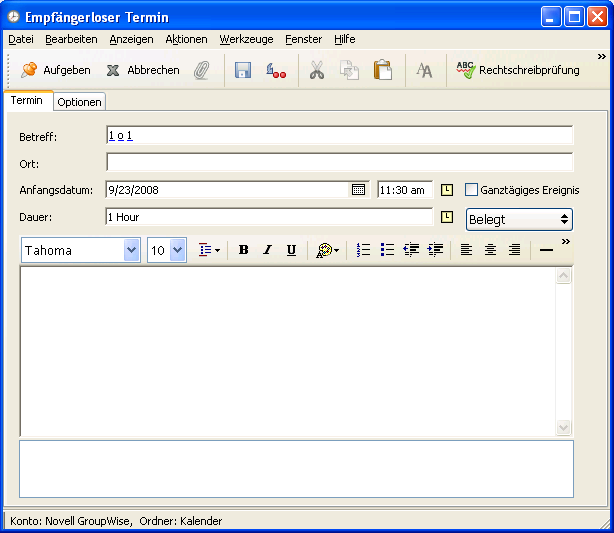
Task: Click scrollbar up arrow in message body
Action: tap(563, 276)
